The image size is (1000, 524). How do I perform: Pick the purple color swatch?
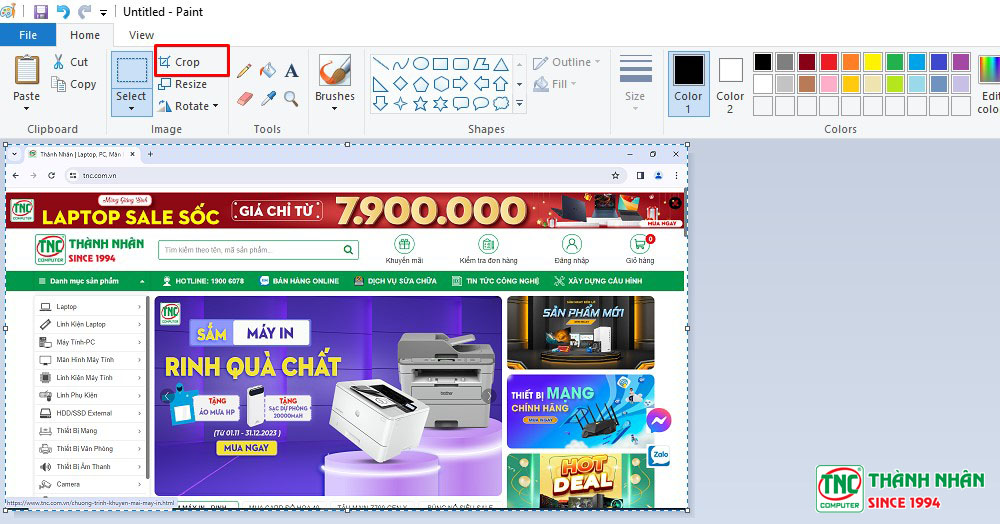(x=960, y=62)
